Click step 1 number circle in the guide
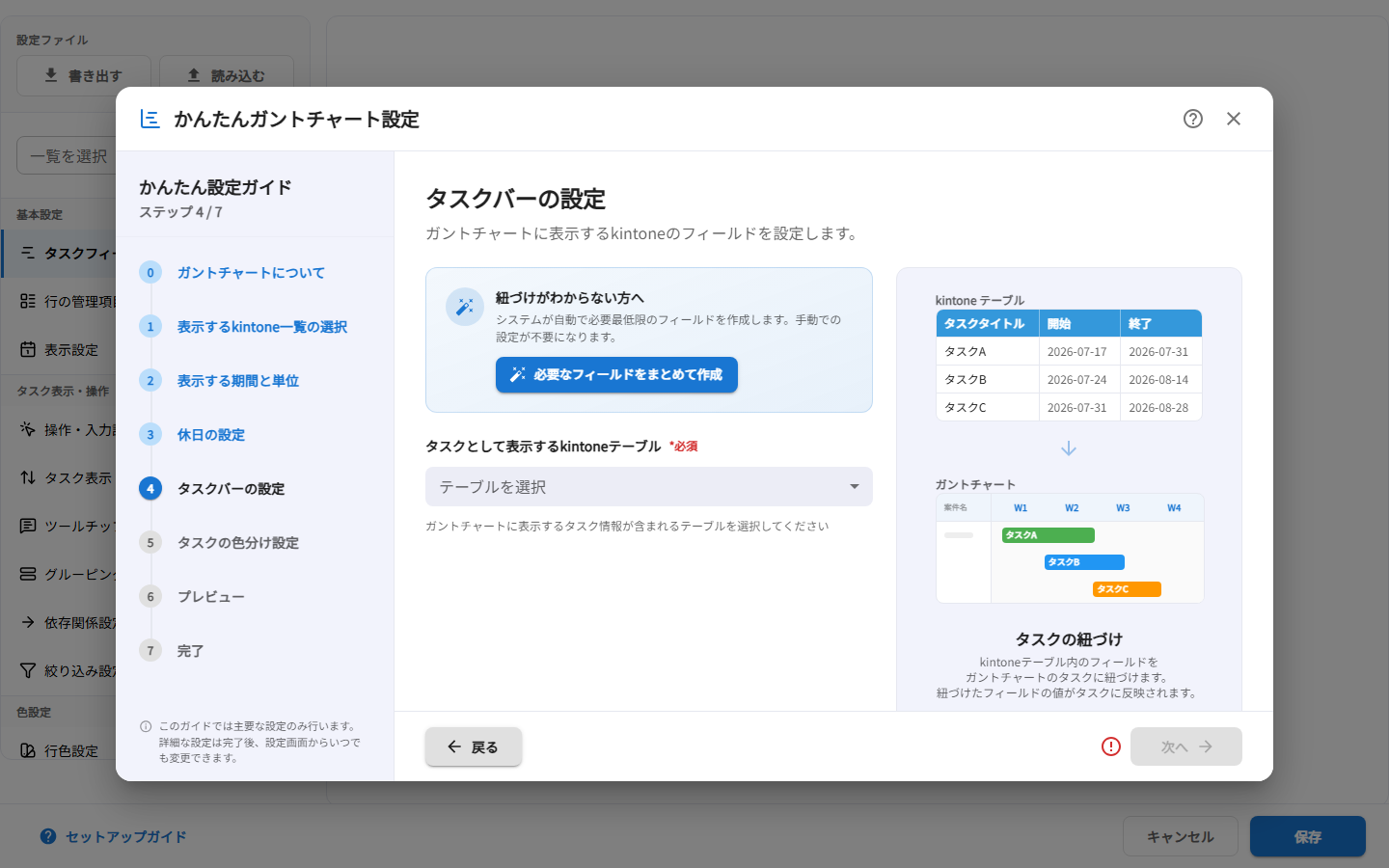 click(x=150, y=327)
